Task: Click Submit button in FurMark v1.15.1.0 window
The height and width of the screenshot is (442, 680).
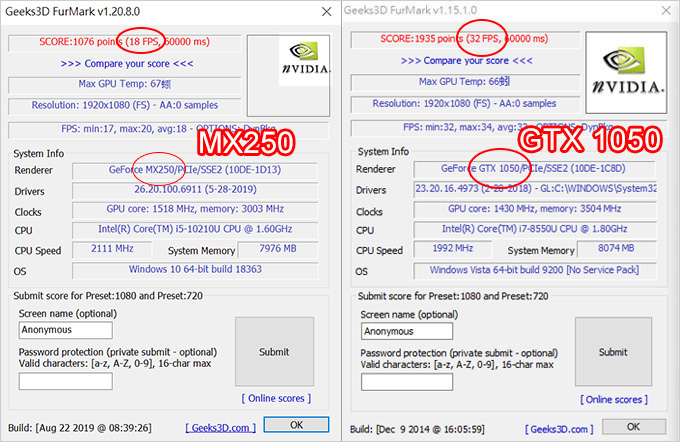Action: [x=613, y=352]
